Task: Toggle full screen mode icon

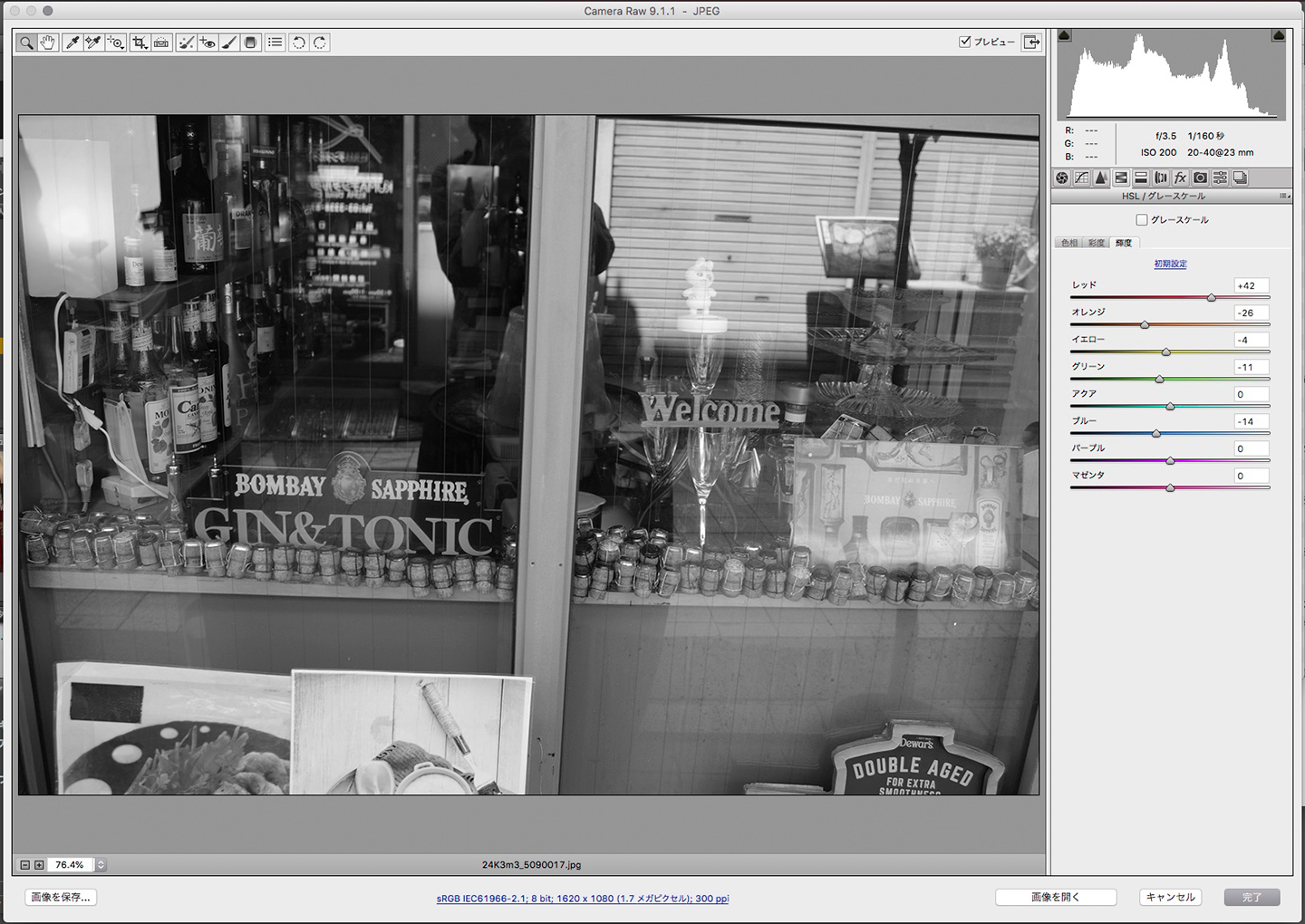Action: coord(1031,42)
